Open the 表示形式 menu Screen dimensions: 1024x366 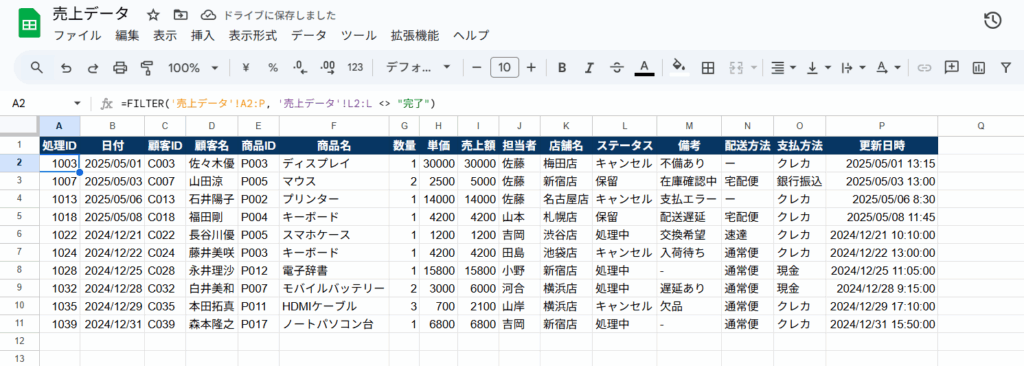[253, 35]
